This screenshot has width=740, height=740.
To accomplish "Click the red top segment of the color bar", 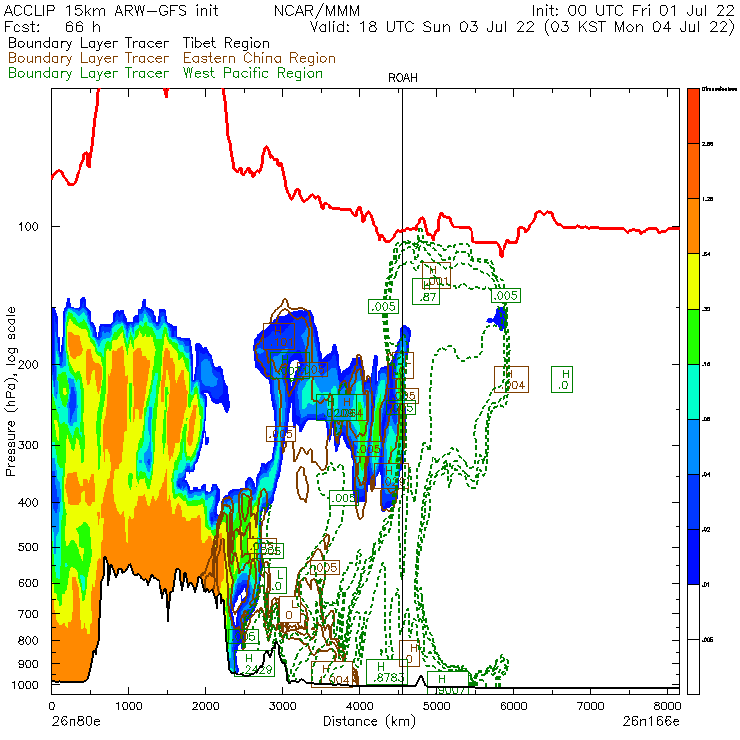I will [x=693, y=116].
